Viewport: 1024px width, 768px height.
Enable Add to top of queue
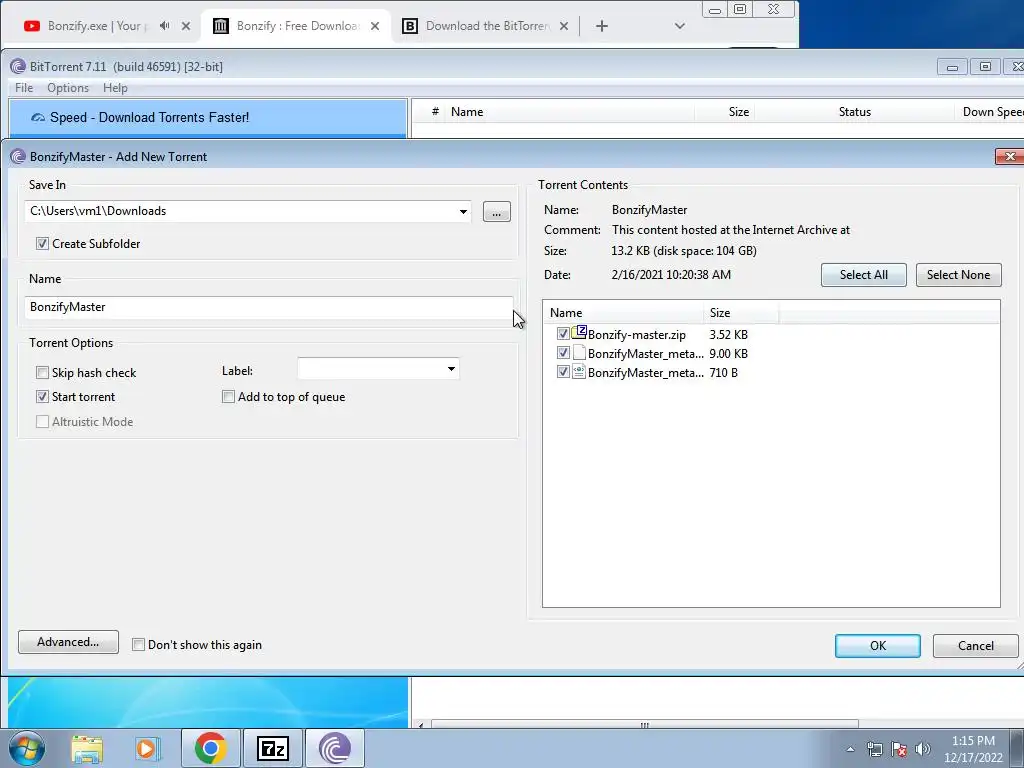click(x=229, y=396)
